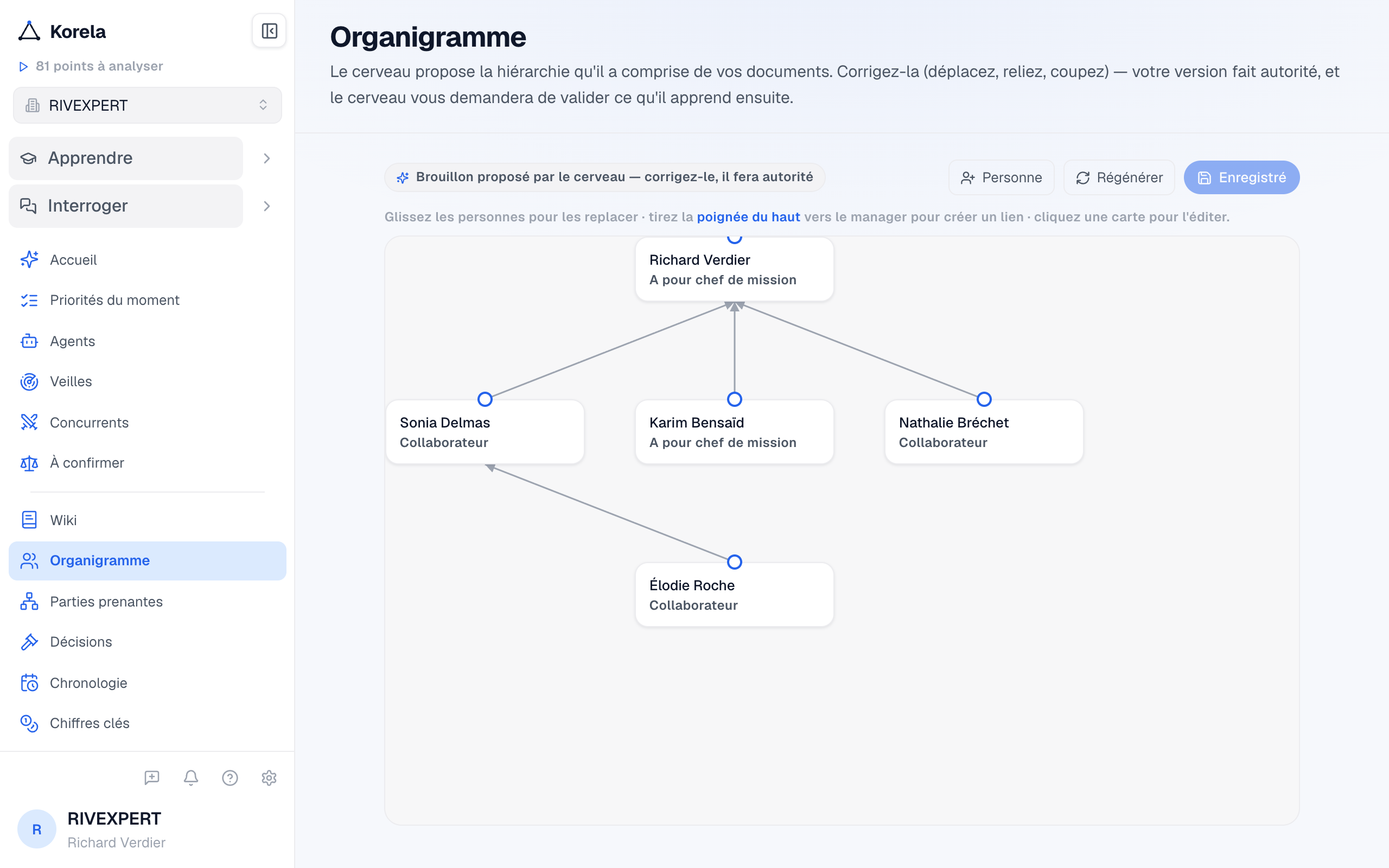
Task: Select the Richard Verdier card
Action: pos(735,269)
